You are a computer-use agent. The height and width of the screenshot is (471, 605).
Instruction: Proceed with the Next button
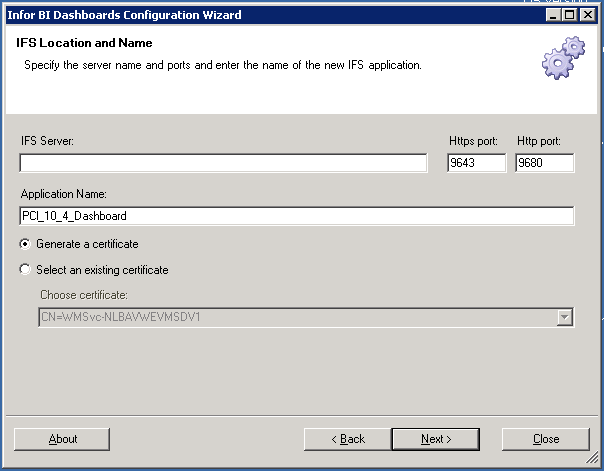[436, 439]
